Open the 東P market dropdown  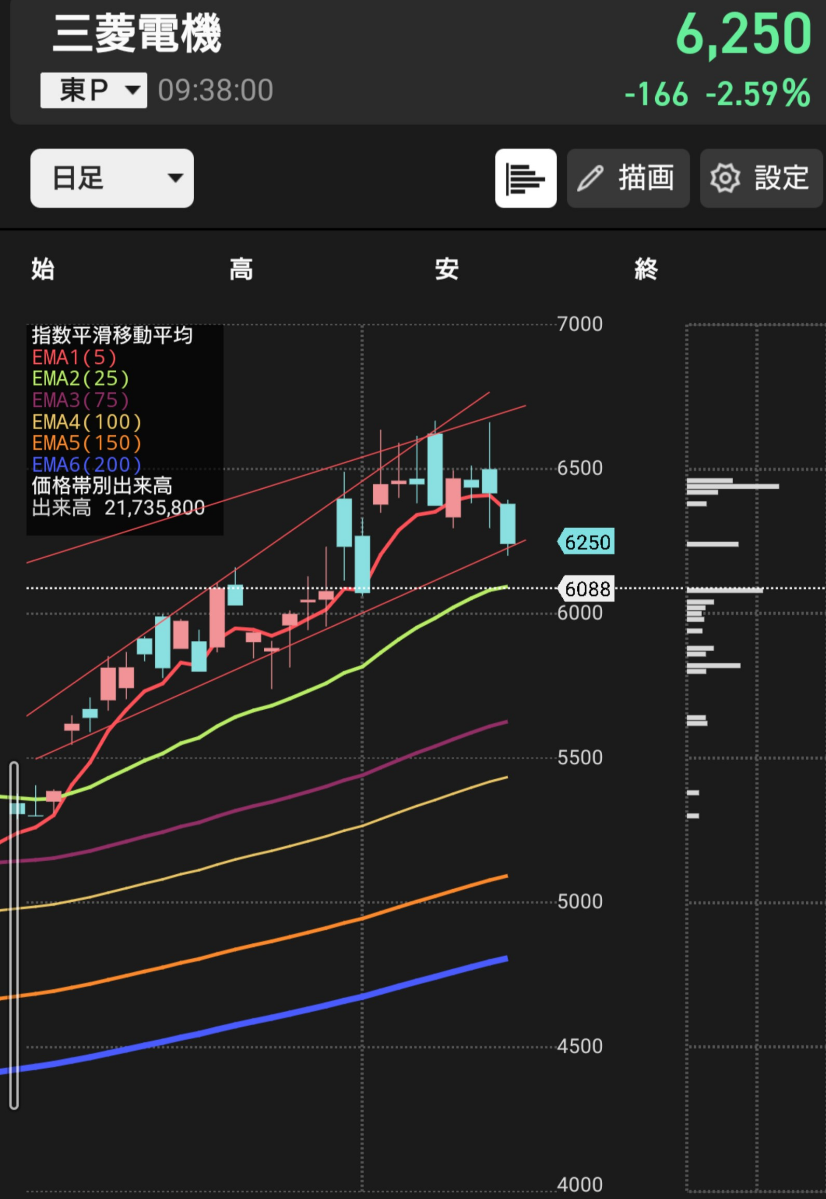pyautogui.click(x=93, y=90)
